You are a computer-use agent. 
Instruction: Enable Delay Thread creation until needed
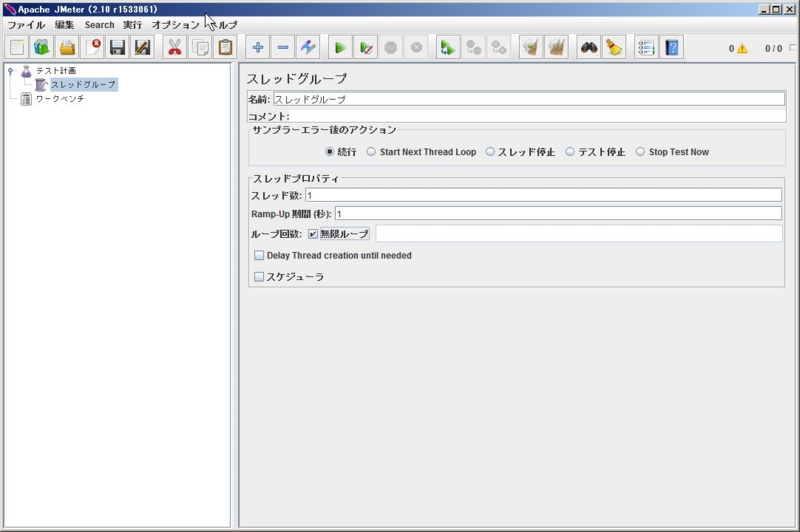(x=259, y=255)
